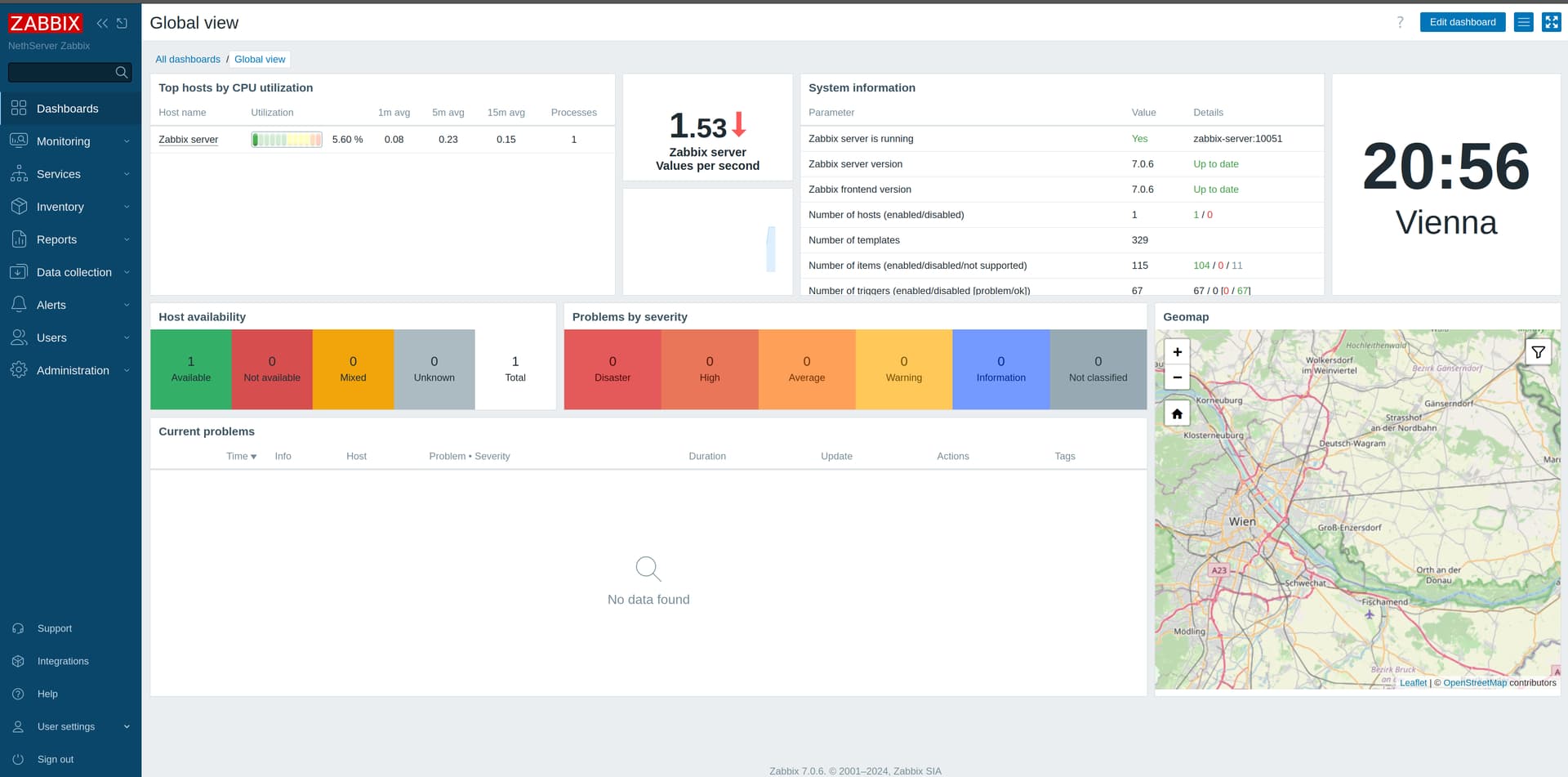The width and height of the screenshot is (1568, 777).
Task: Open the Support link
Action: 55,628
